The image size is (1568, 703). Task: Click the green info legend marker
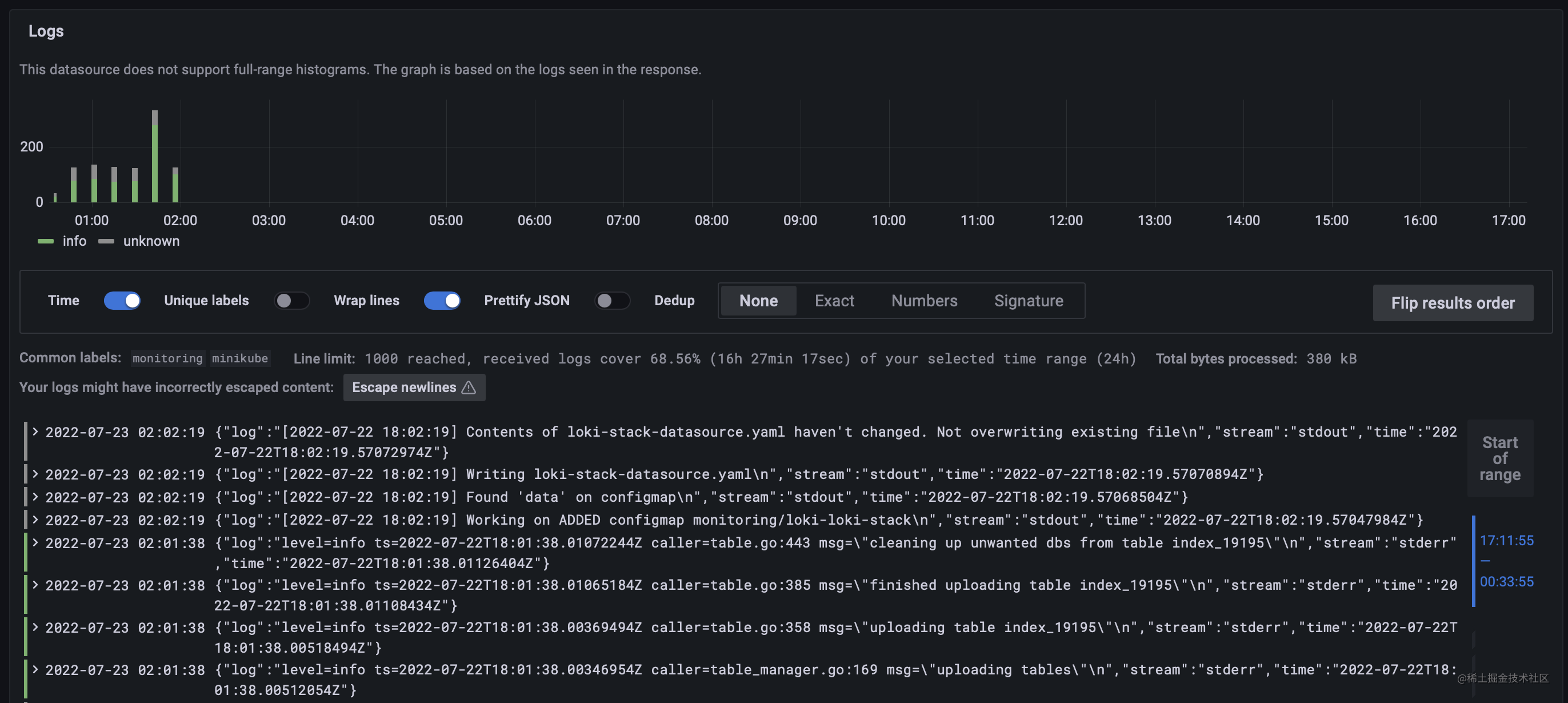coord(46,241)
